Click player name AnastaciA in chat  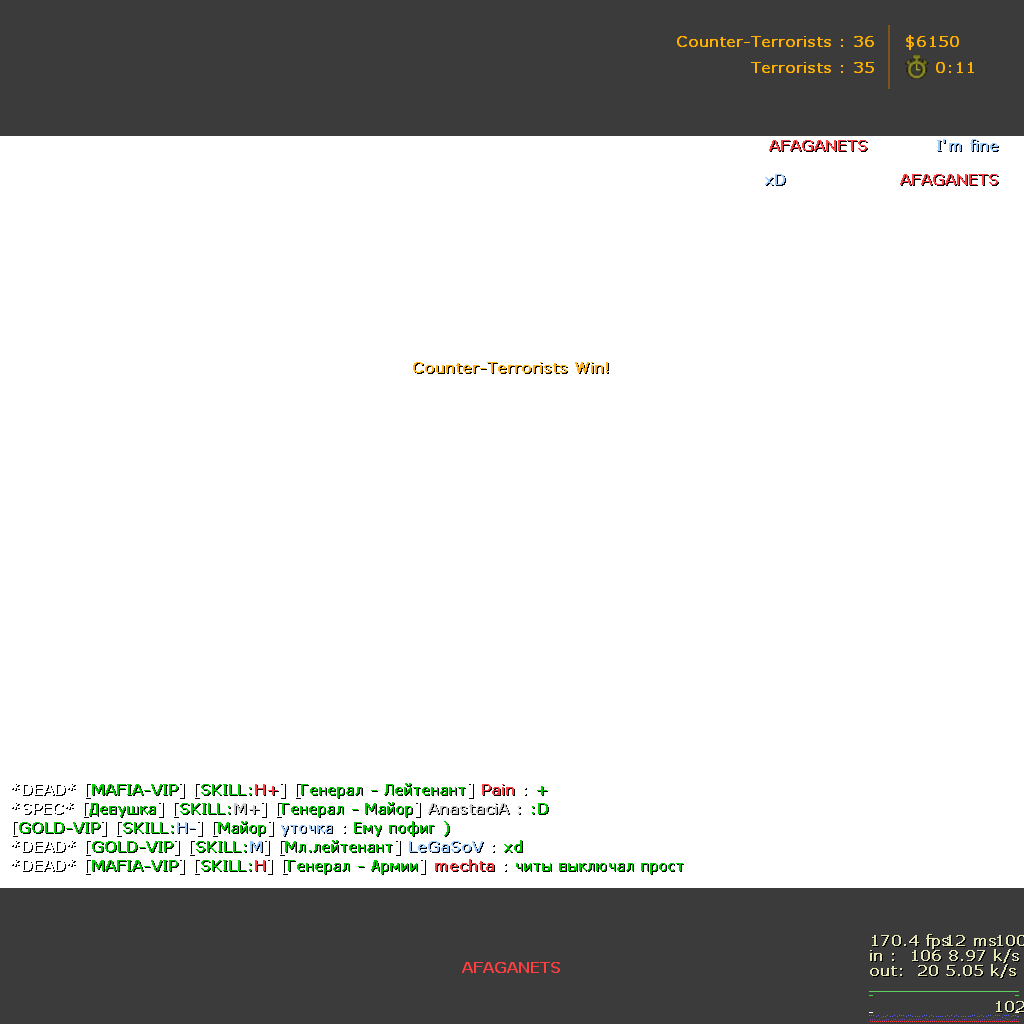(x=469, y=810)
